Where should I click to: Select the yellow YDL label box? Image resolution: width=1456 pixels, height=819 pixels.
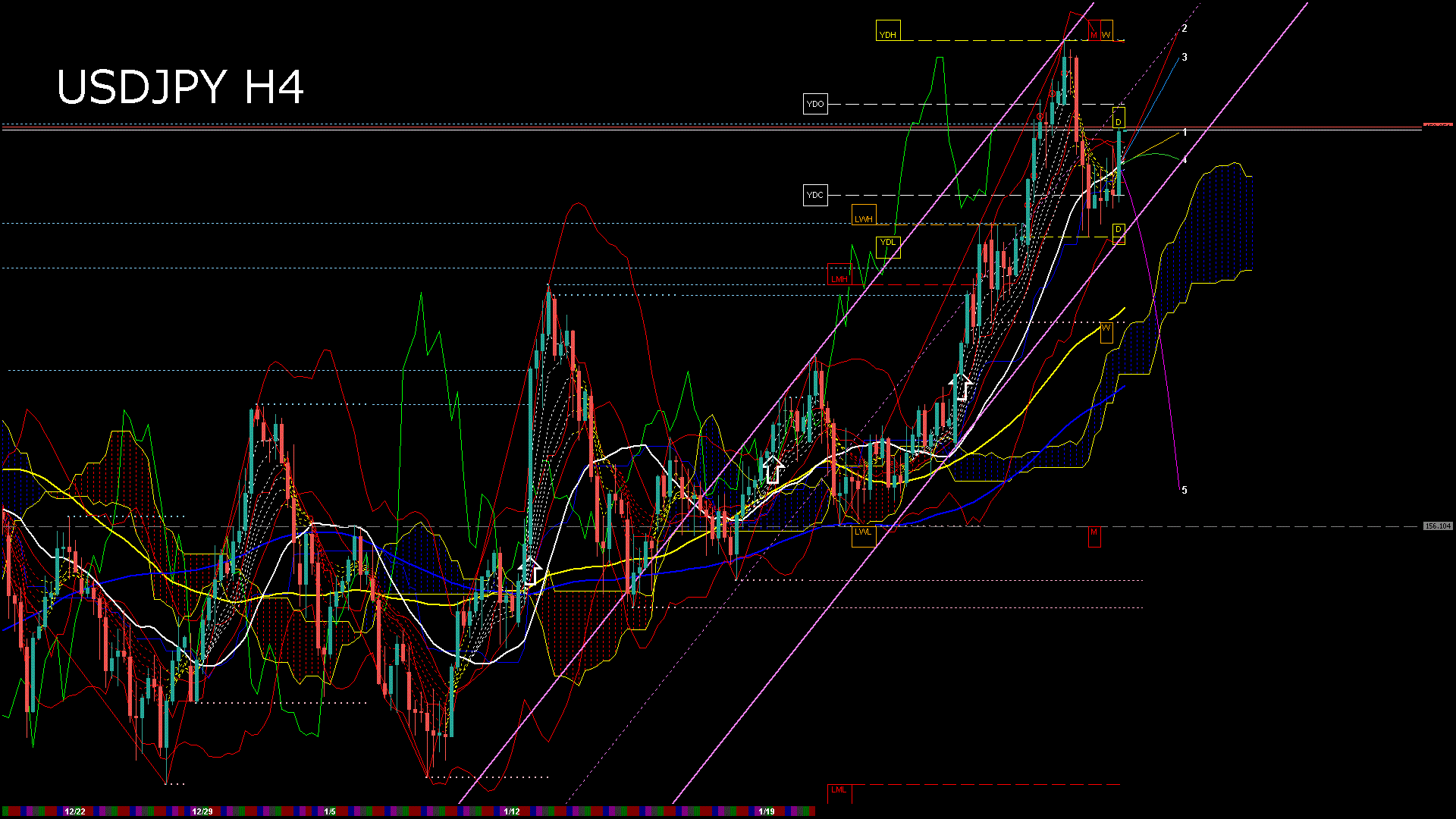(887, 246)
